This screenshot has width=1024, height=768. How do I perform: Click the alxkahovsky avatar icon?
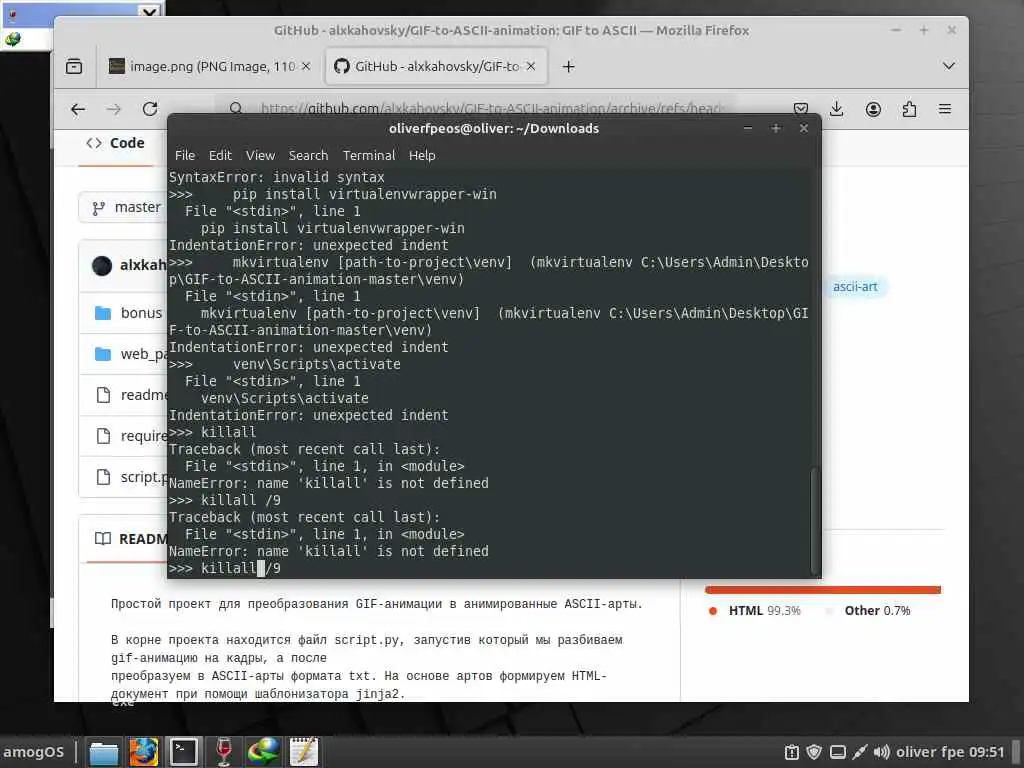tap(102, 265)
